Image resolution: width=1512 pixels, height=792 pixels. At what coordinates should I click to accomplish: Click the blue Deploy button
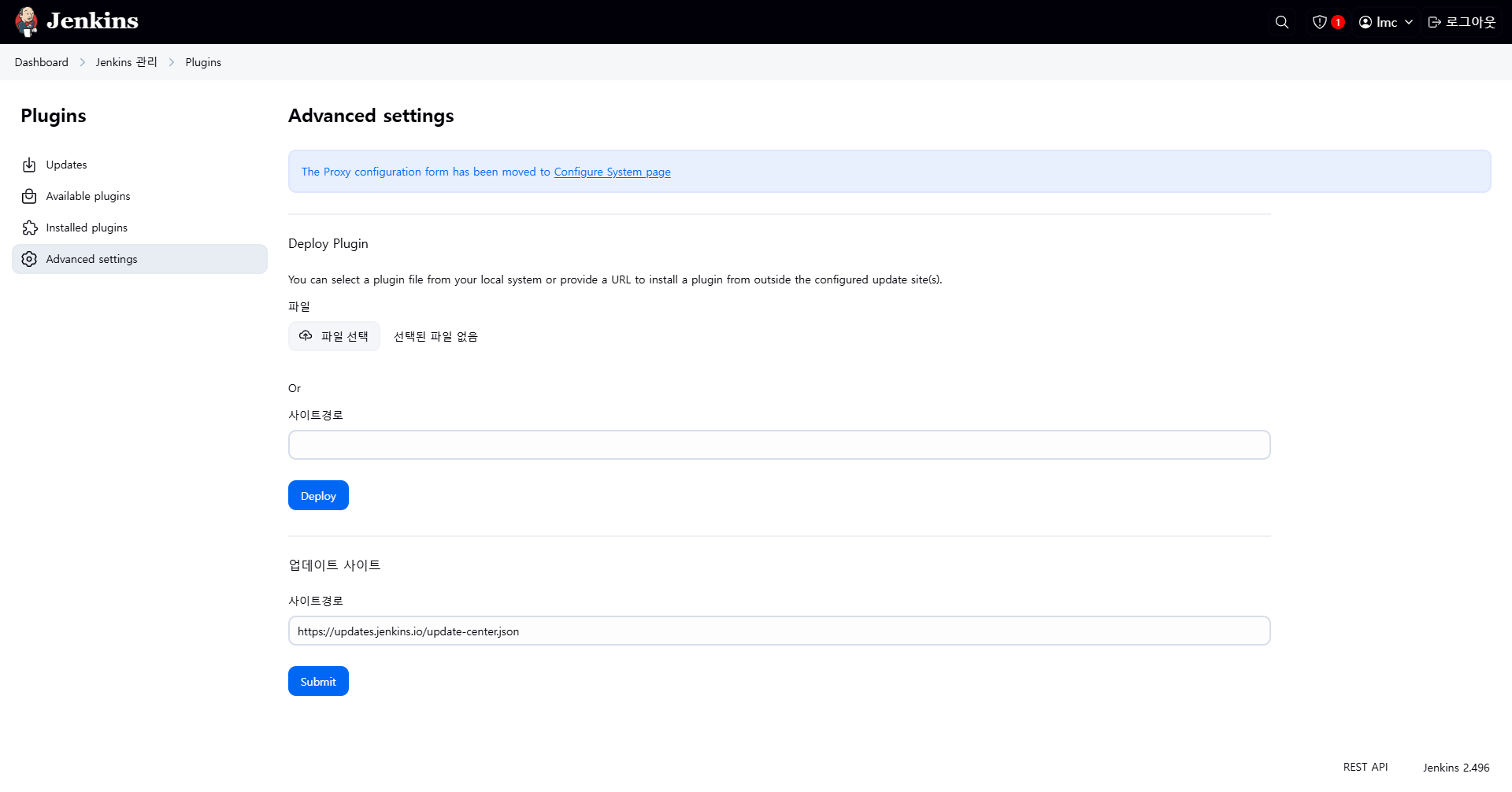318,495
